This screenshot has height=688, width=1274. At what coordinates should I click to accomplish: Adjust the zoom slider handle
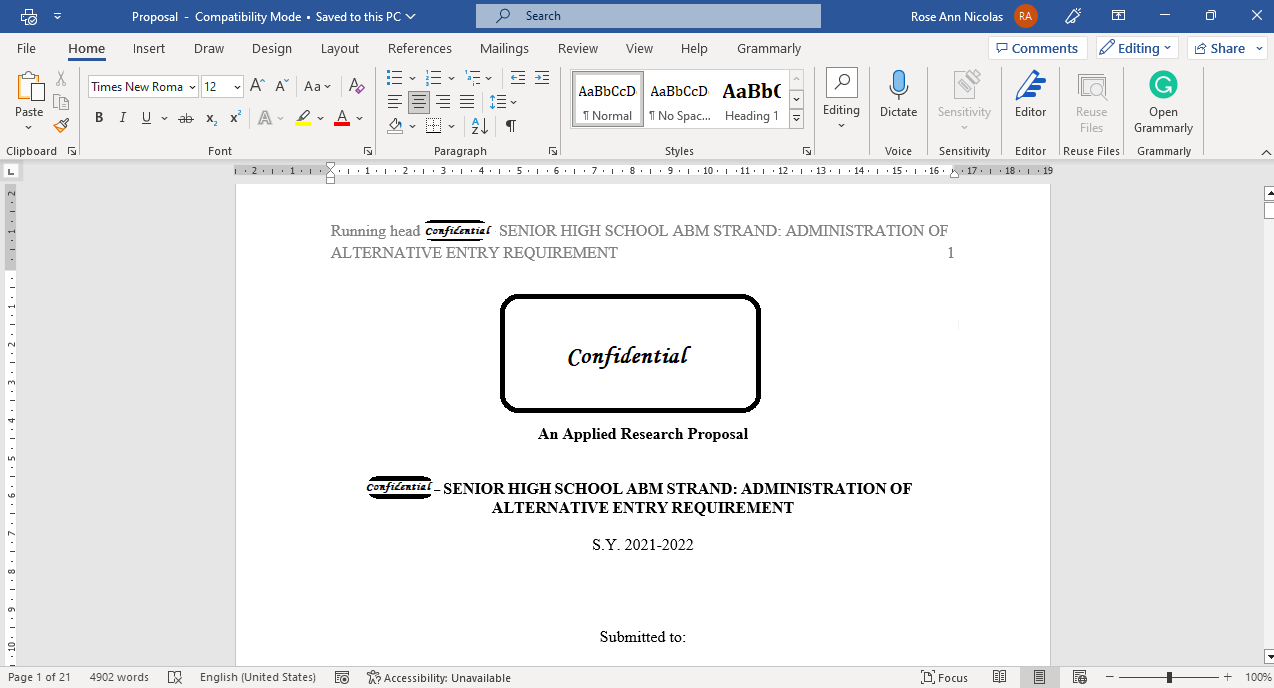pos(1169,677)
